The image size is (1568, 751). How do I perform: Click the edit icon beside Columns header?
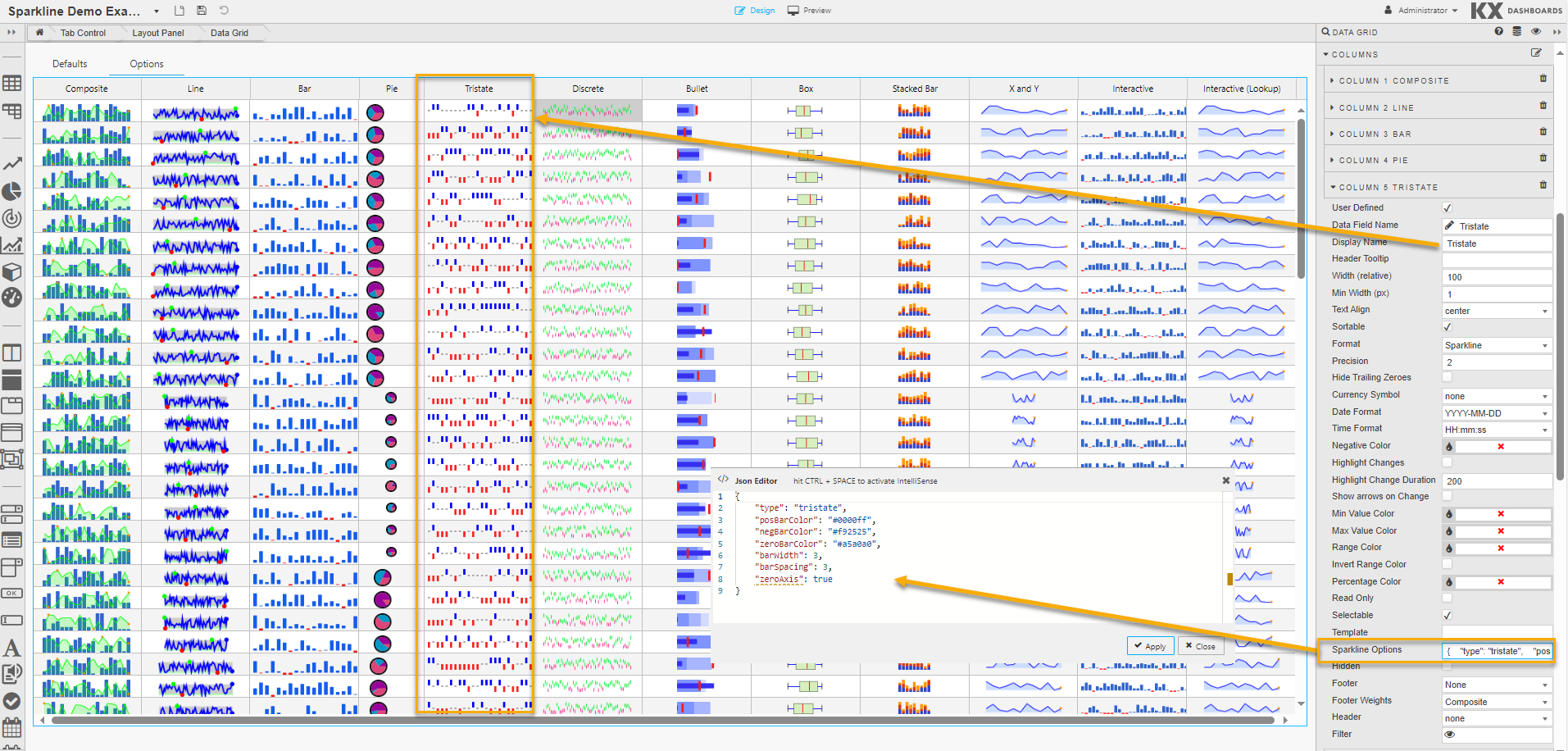[x=1535, y=52]
